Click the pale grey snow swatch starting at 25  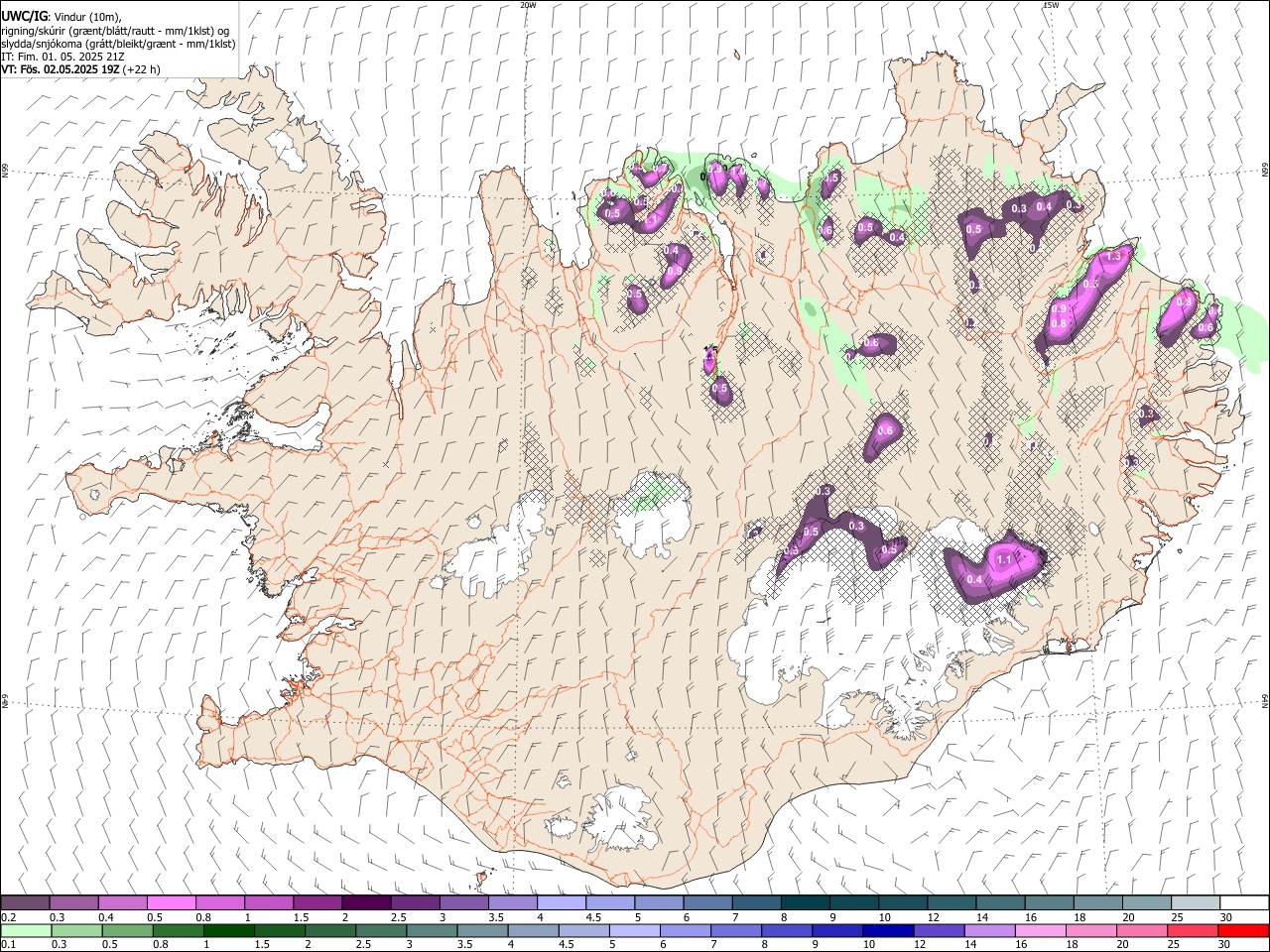1195,903
